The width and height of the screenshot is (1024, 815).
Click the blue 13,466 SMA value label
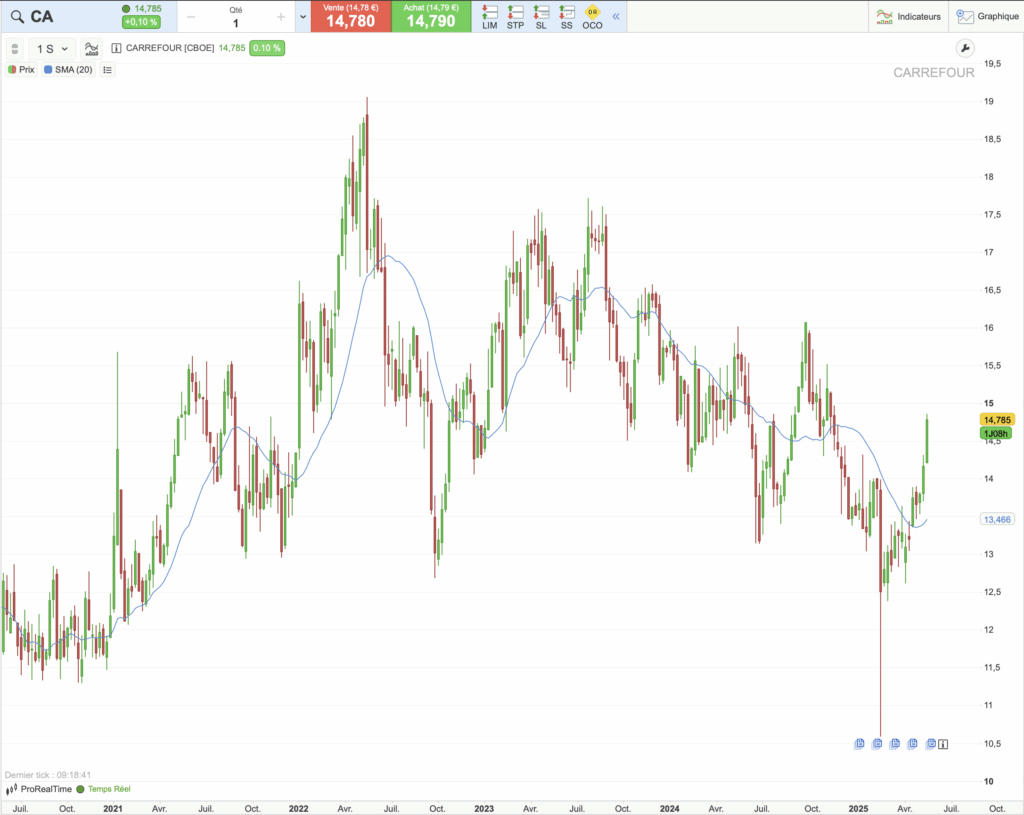[997, 520]
